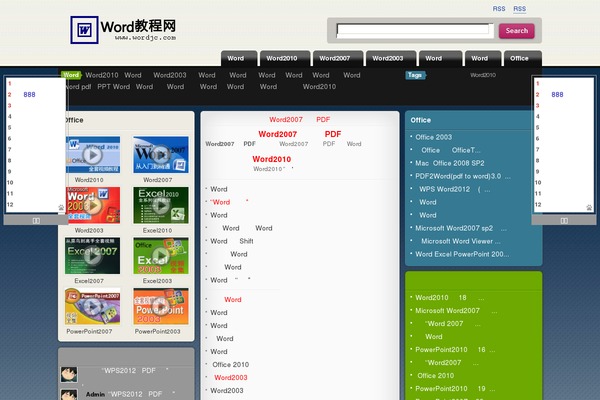The width and height of the screenshot is (600, 400).
Task: Open the Word2010 18 link in green panel
Action: coord(450,298)
